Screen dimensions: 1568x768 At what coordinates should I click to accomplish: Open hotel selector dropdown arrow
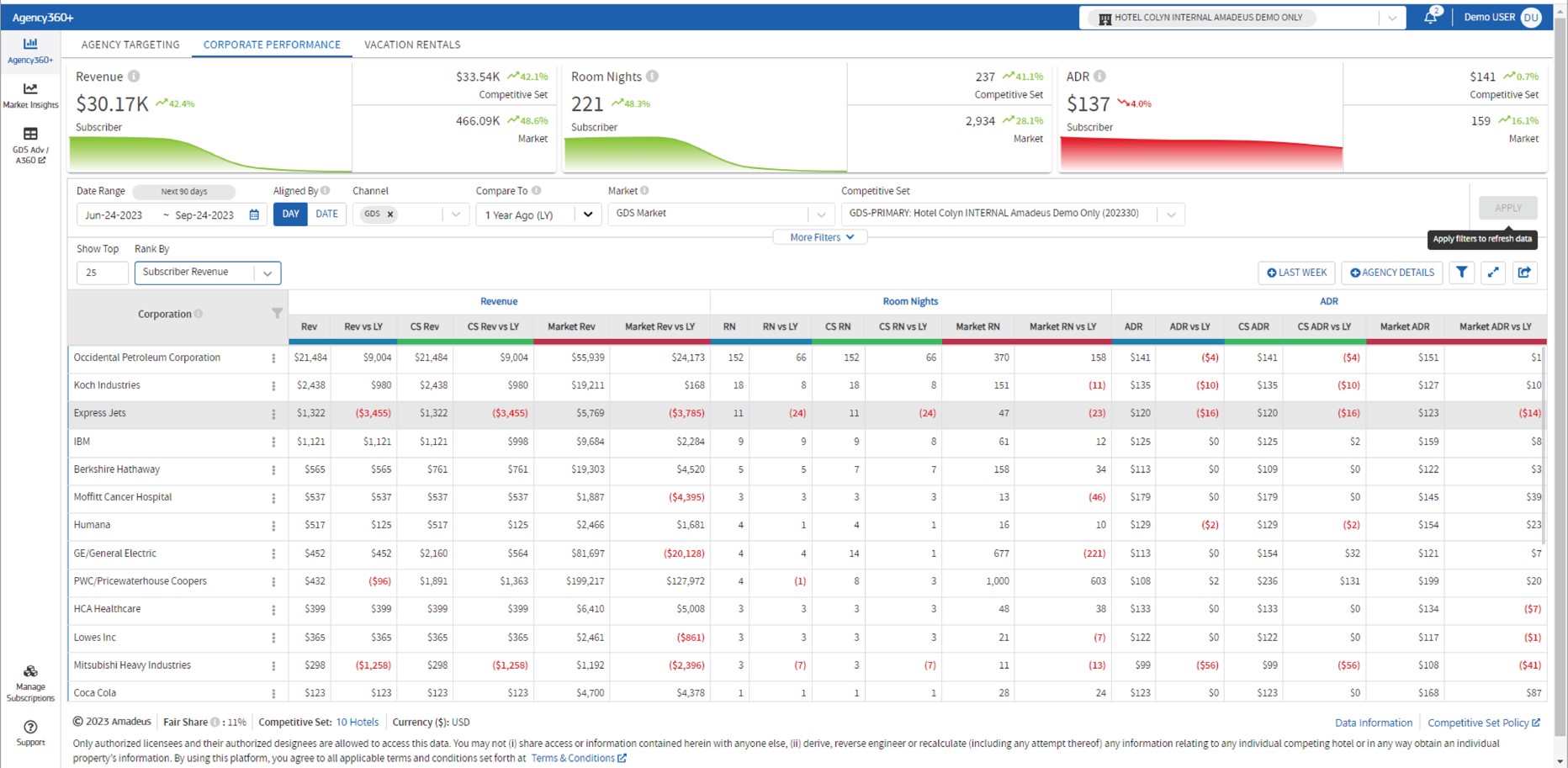click(x=1392, y=18)
